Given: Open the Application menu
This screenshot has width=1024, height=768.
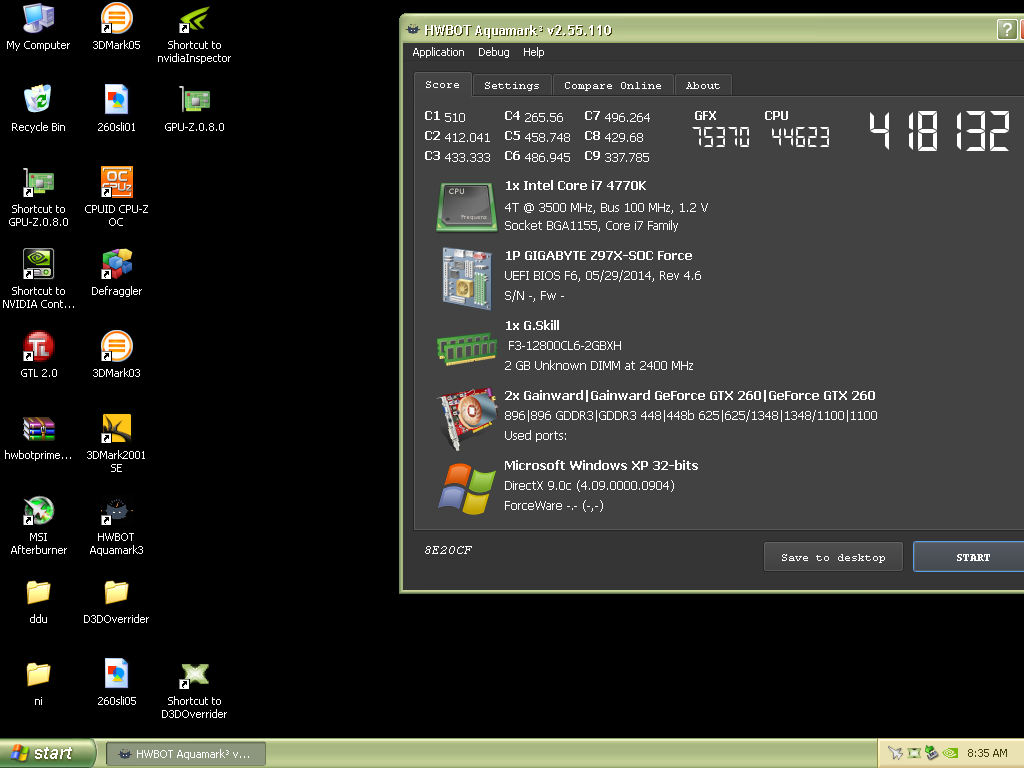Looking at the screenshot, I should 438,52.
